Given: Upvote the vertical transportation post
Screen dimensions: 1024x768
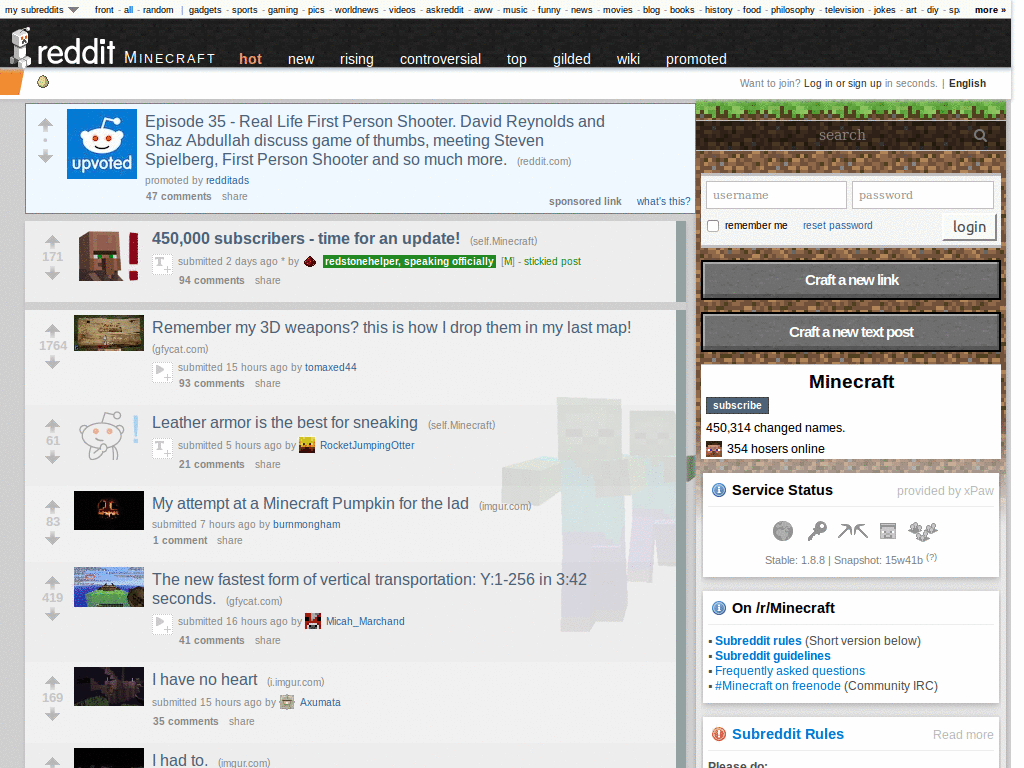Looking at the screenshot, I should (52, 582).
